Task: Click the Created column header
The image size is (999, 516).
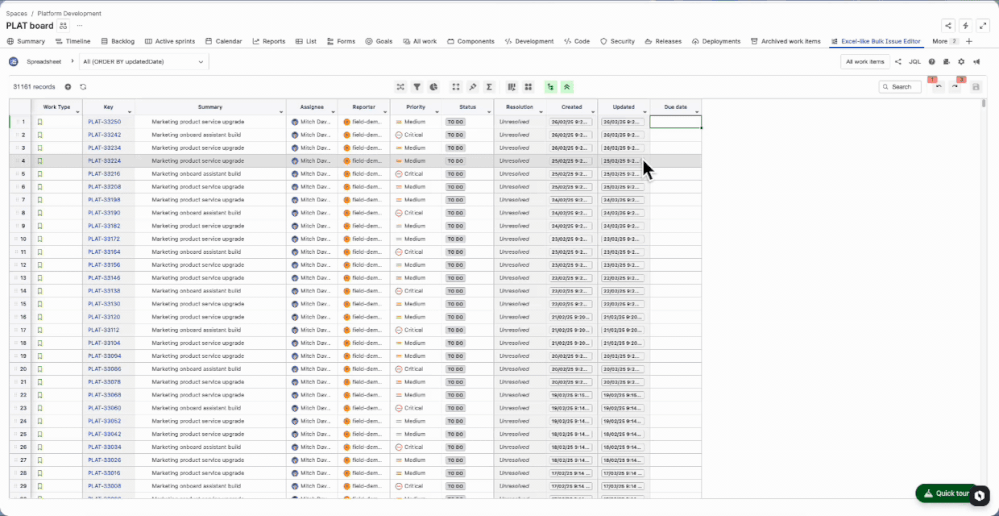Action: coord(571,107)
